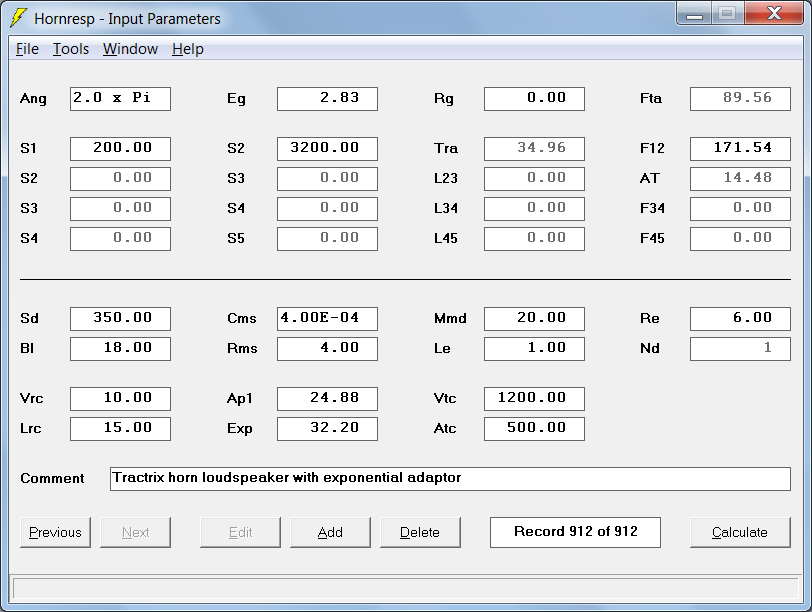Click the L45 field

(x=534, y=239)
